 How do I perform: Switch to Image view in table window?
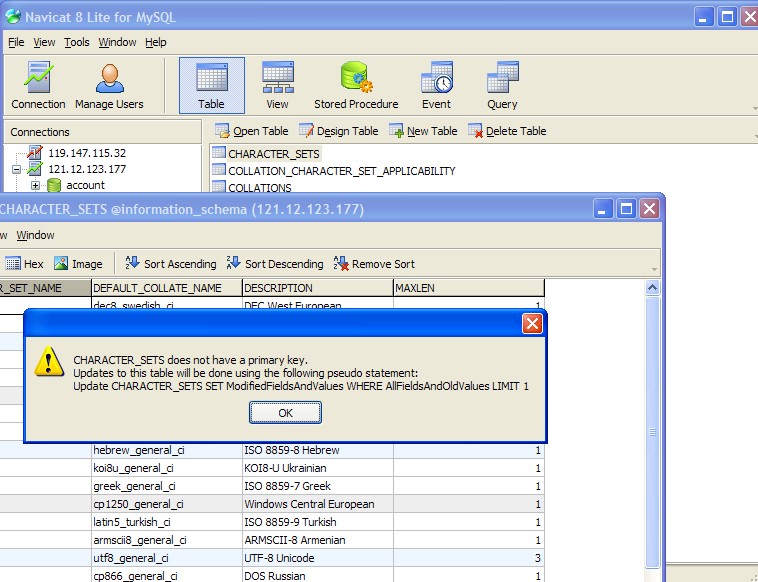(x=78, y=264)
